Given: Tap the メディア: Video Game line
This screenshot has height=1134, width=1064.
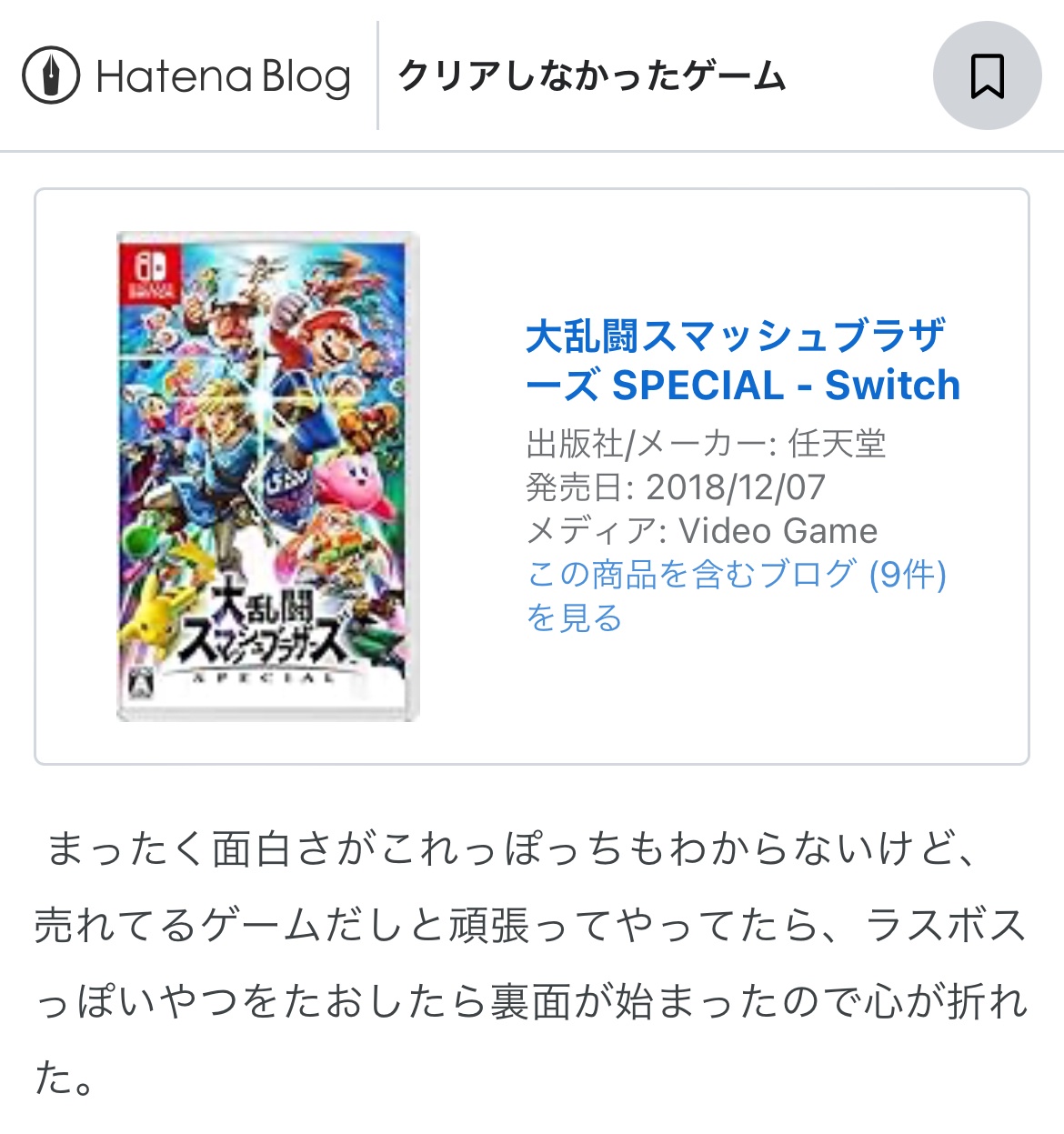Looking at the screenshot, I should coord(702,530).
